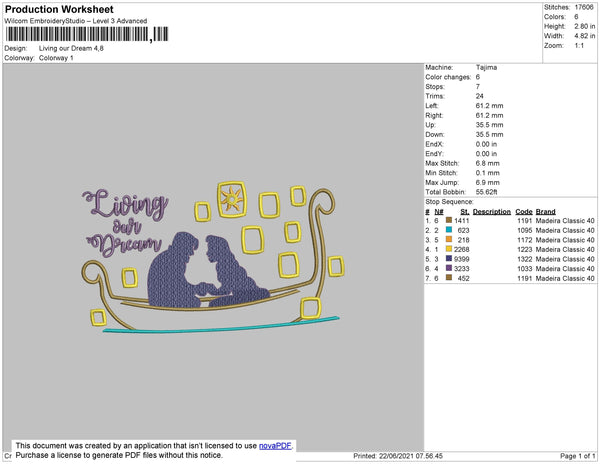Image resolution: width=600 pixels, height=464 pixels.
Task: Select the colorway value 'Colorway 1'
Action: click(56, 58)
